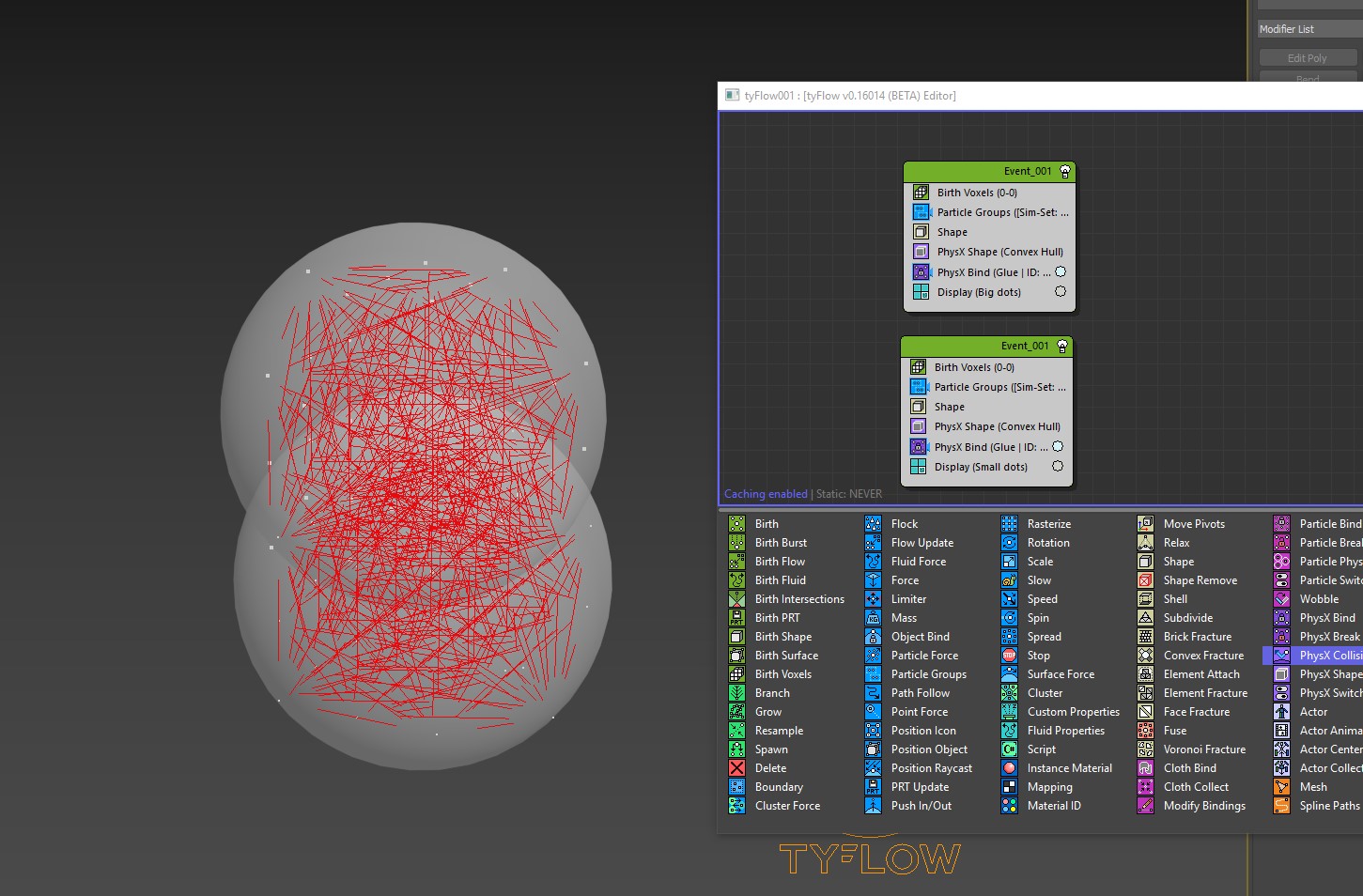The height and width of the screenshot is (896, 1363).
Task: Click the Fluid Properties operator label
Action: point(1066,731)
